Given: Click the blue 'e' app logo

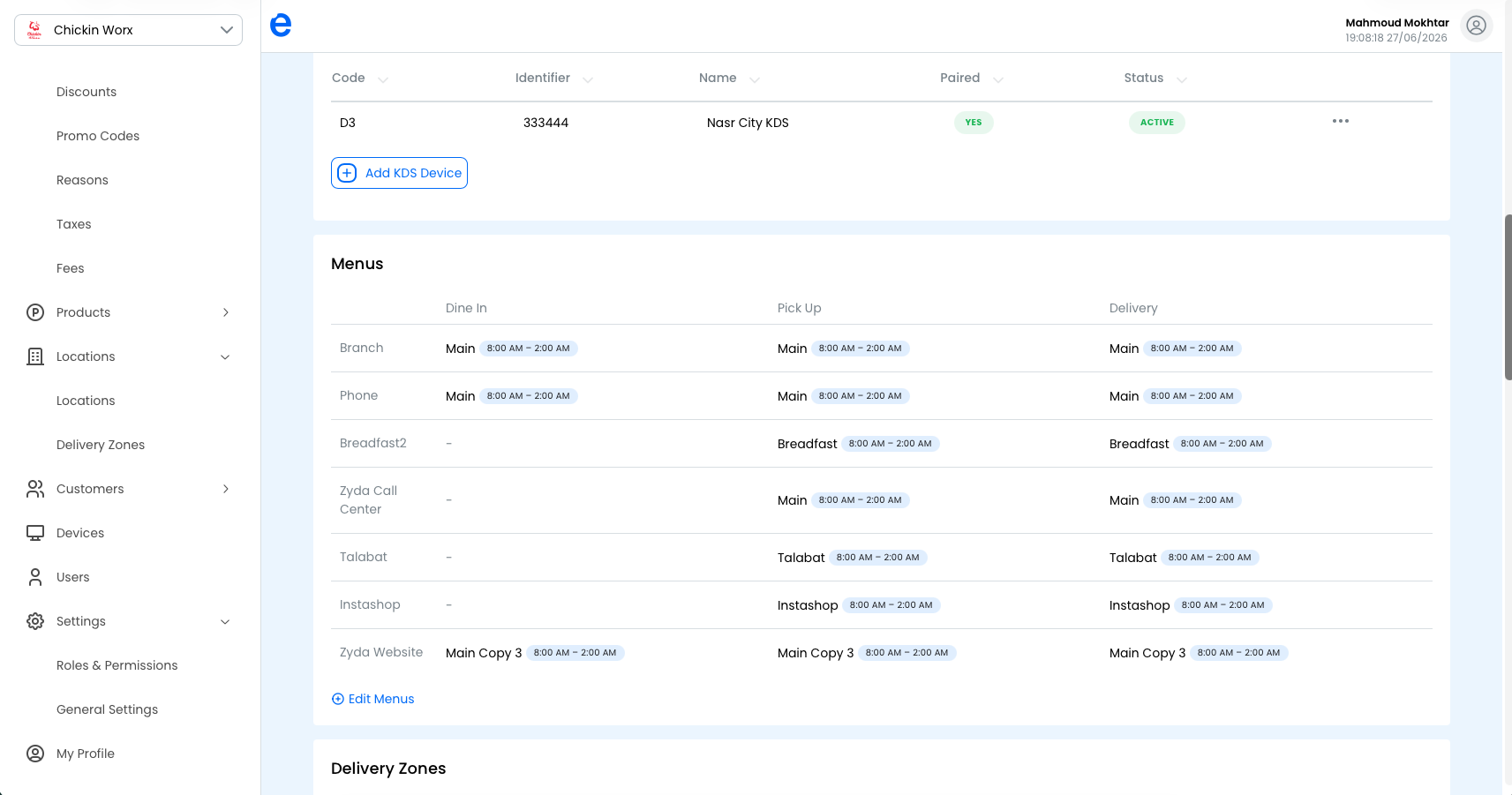Looking at the screenshot, I should pos(281,26).
